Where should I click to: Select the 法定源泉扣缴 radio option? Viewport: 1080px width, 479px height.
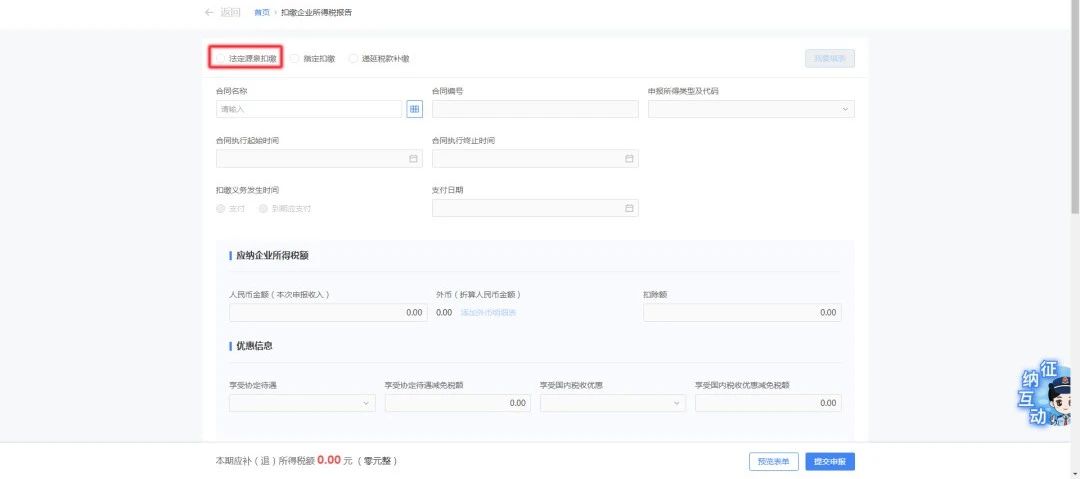pyautogui.click(x=220, y=59)
